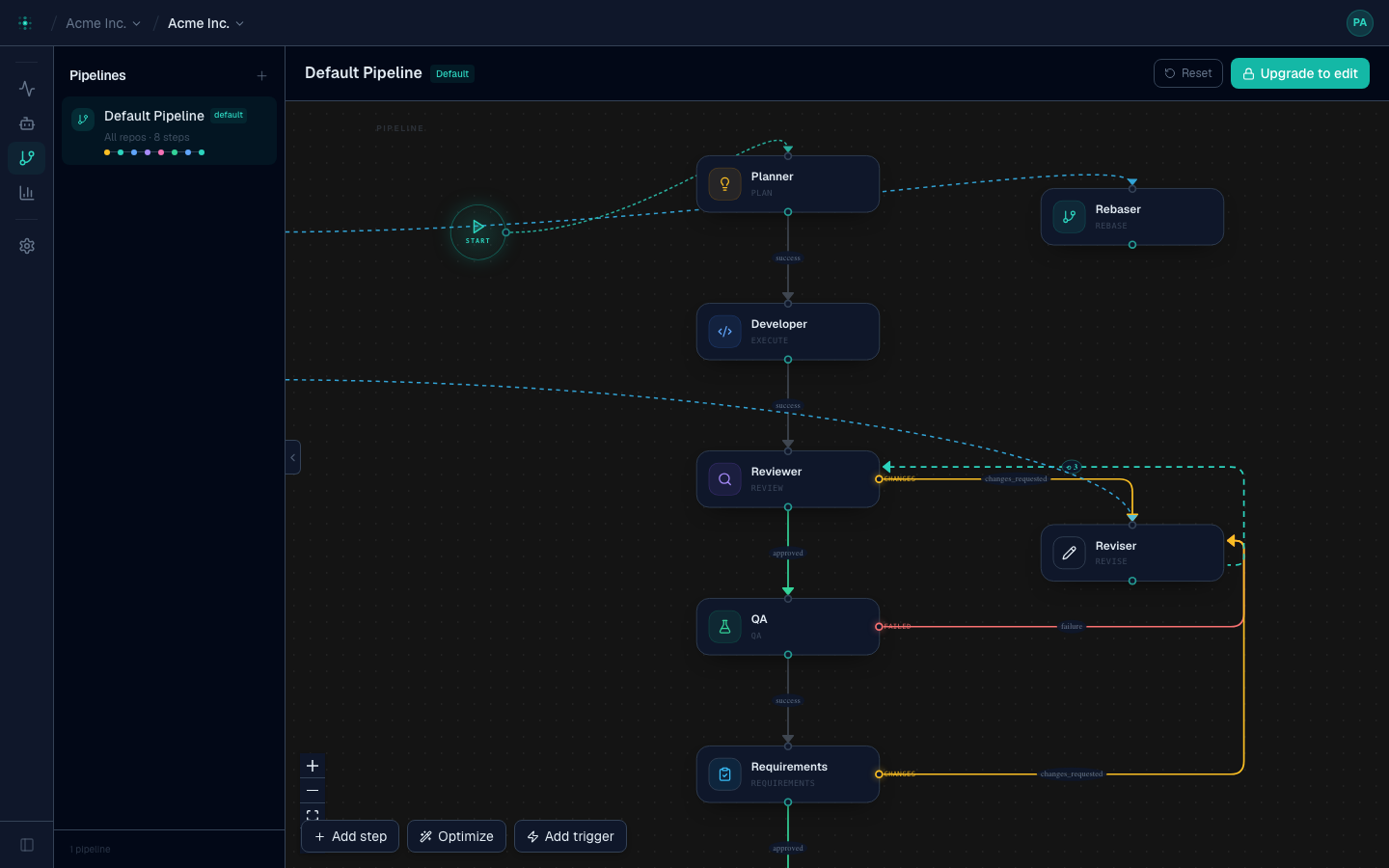Click the Add trigger button

(x=570, y=836)
